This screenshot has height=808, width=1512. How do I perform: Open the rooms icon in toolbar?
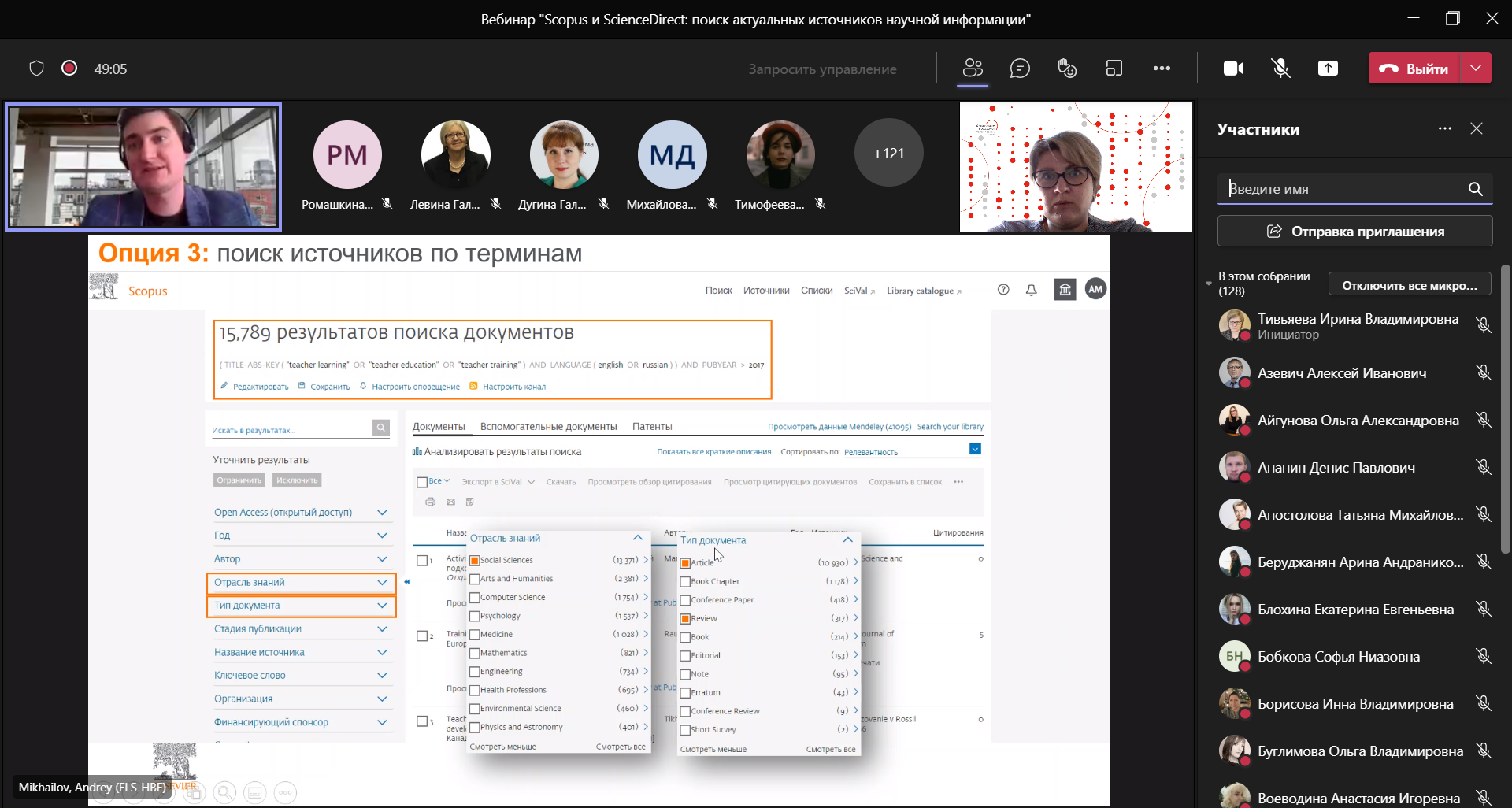[1114, 69]
